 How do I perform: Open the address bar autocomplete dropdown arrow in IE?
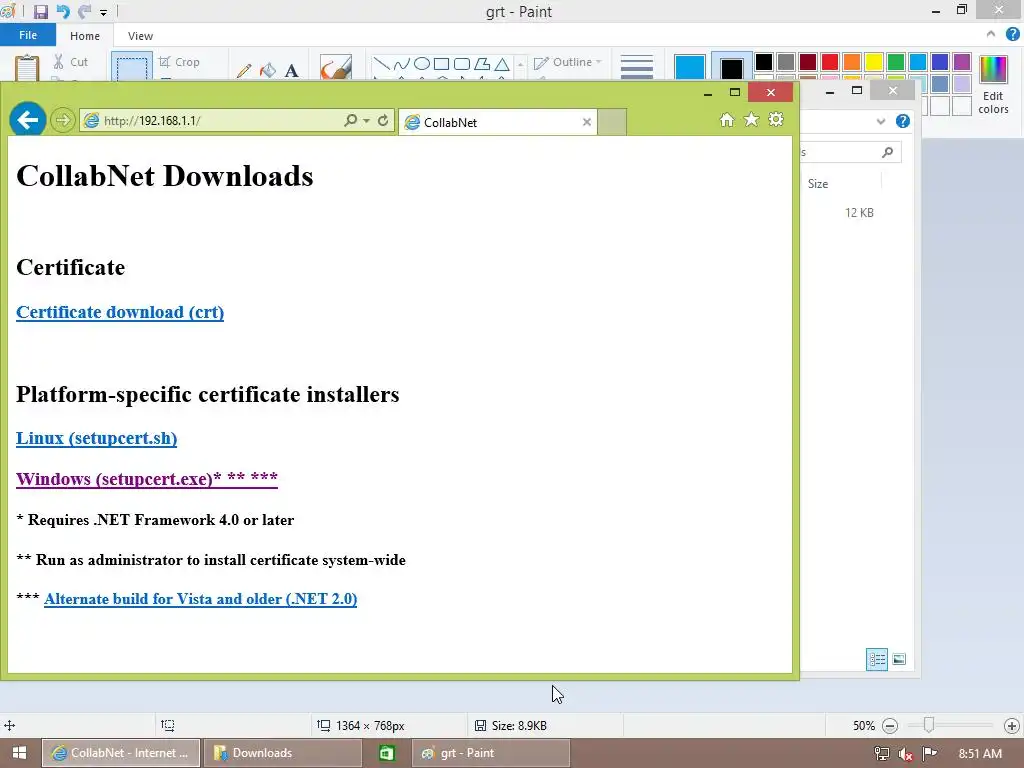coord(366,121)
